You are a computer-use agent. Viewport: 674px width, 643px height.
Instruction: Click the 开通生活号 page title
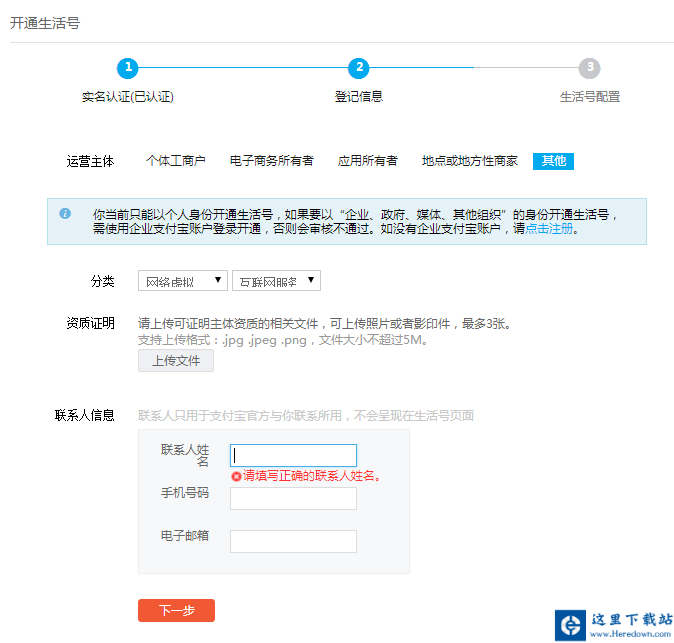45,23
